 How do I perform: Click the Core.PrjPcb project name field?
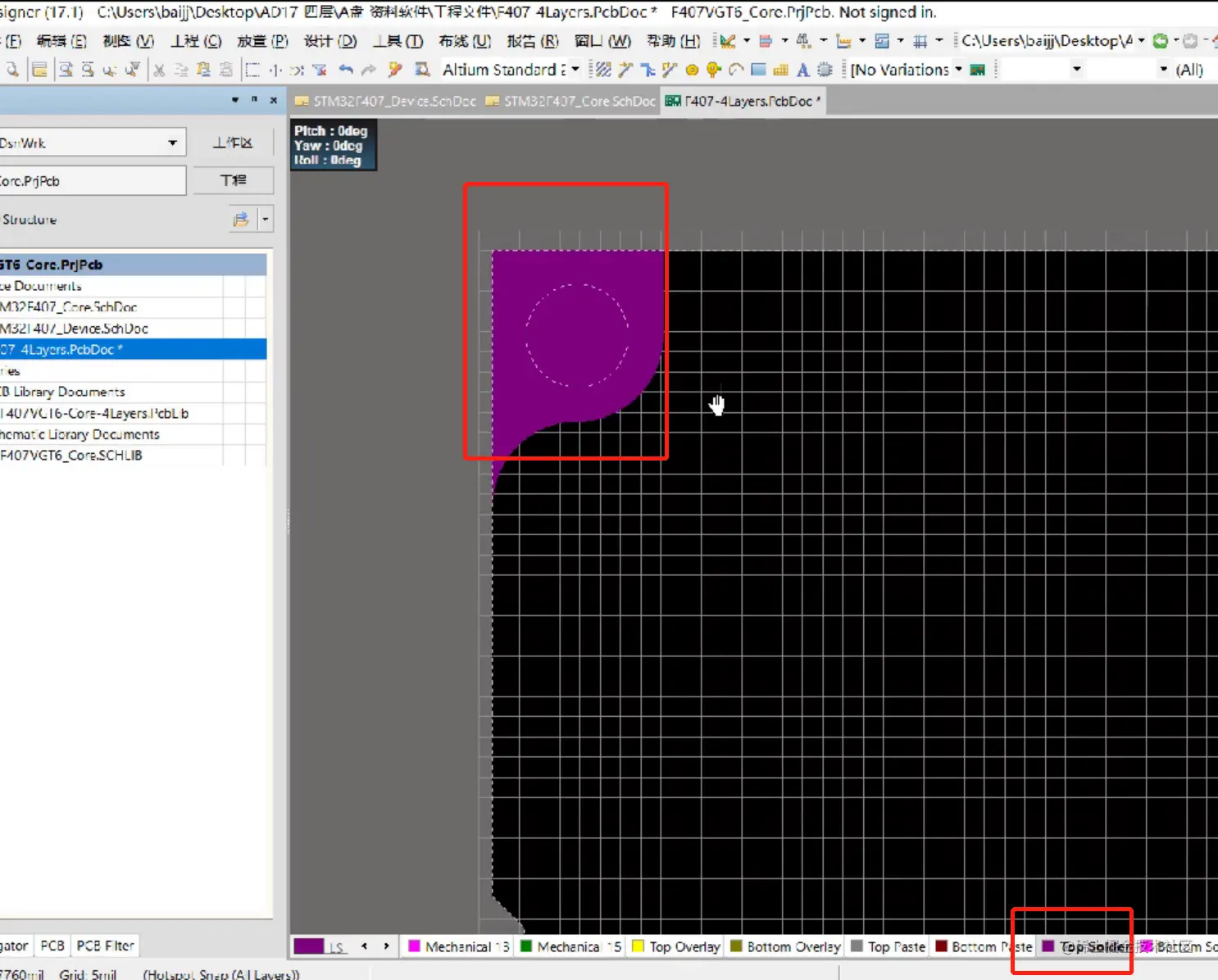(93, 181)
